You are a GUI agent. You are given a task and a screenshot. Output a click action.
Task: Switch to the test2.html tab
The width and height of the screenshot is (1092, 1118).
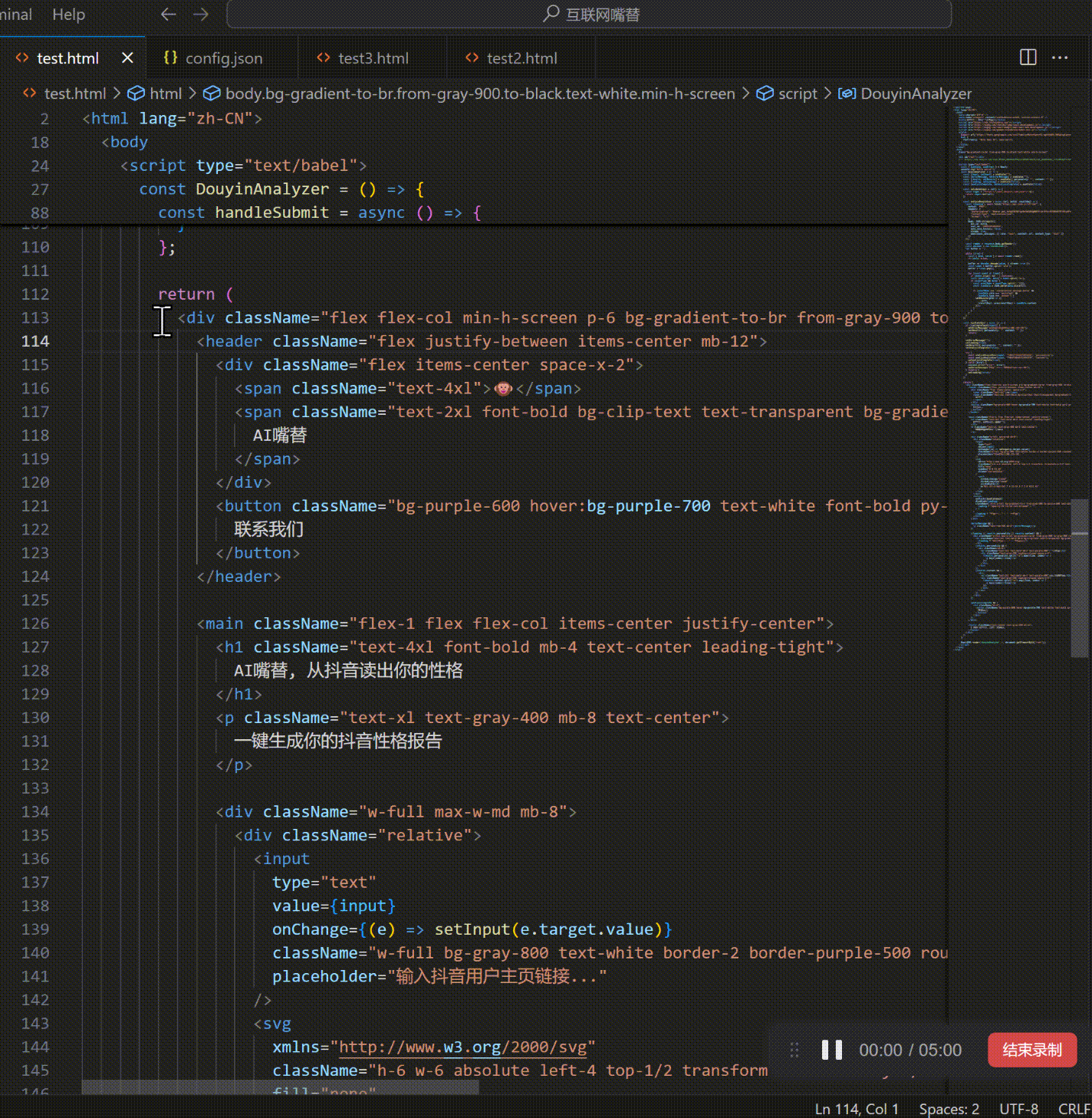point(522,58)
